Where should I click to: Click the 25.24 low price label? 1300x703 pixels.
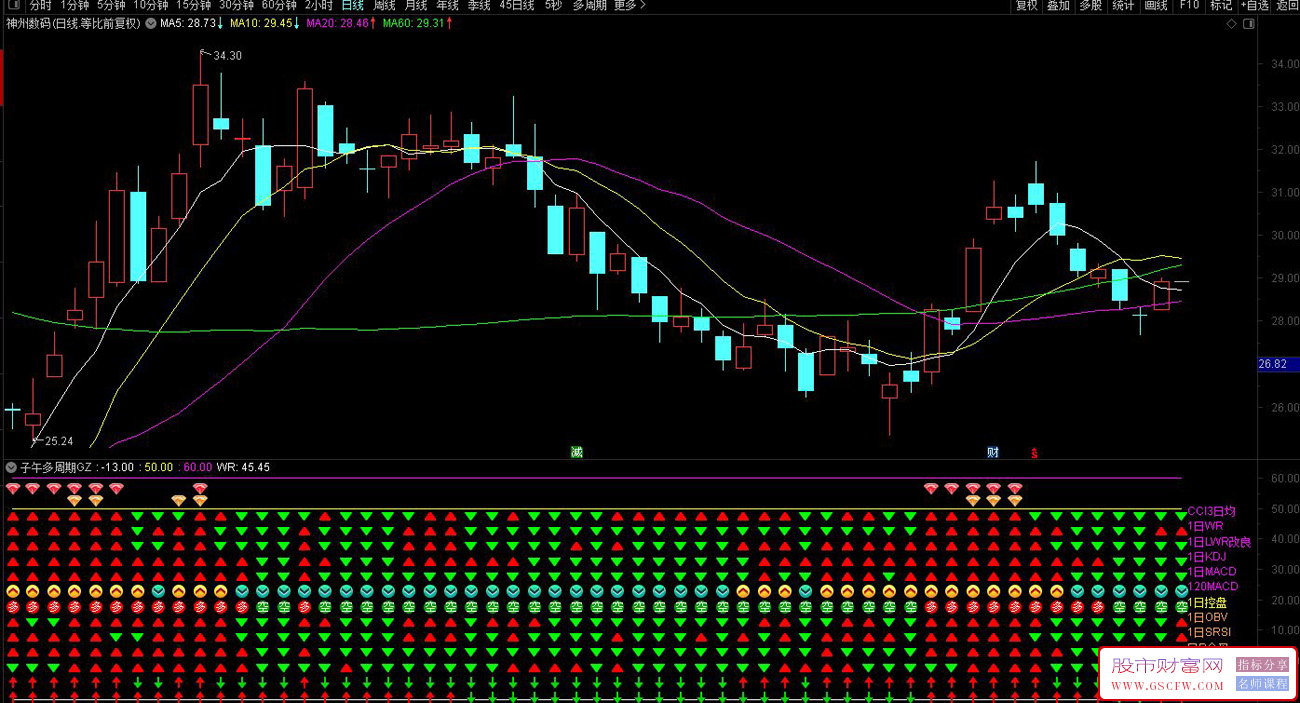pyautogui.click(x=58, y=441)
